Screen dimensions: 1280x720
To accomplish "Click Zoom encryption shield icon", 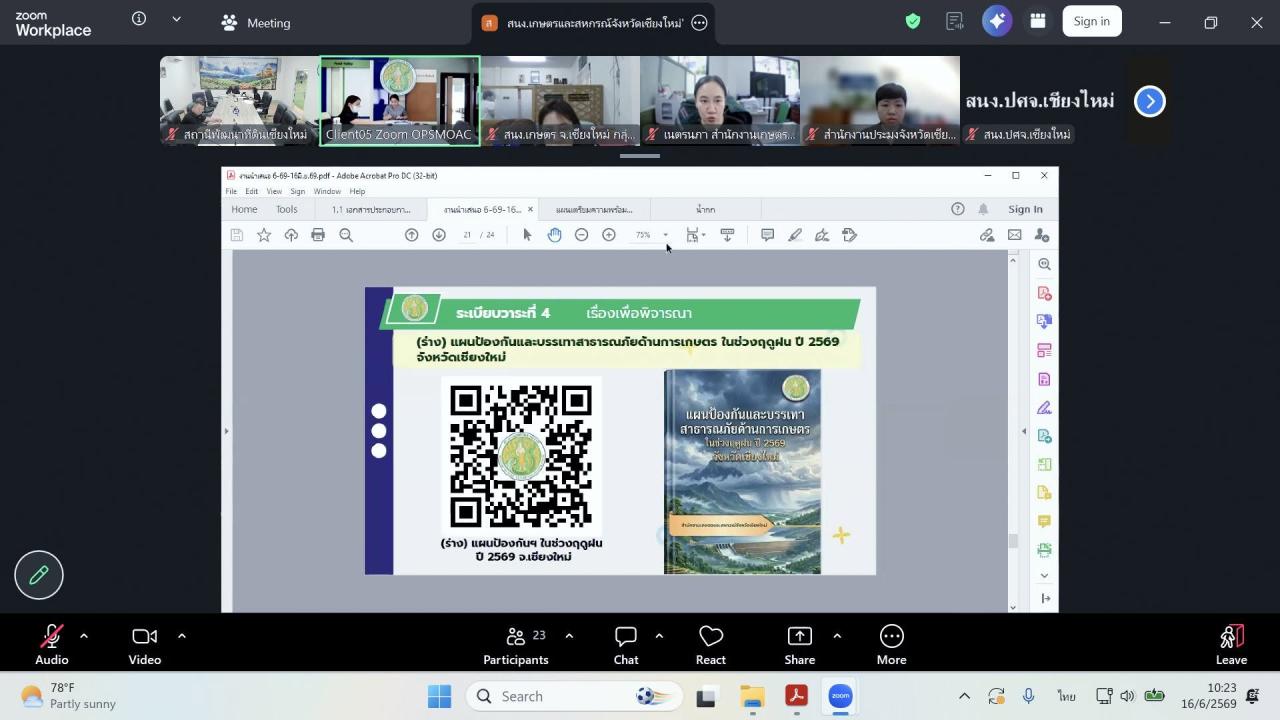I will [913, 21].
